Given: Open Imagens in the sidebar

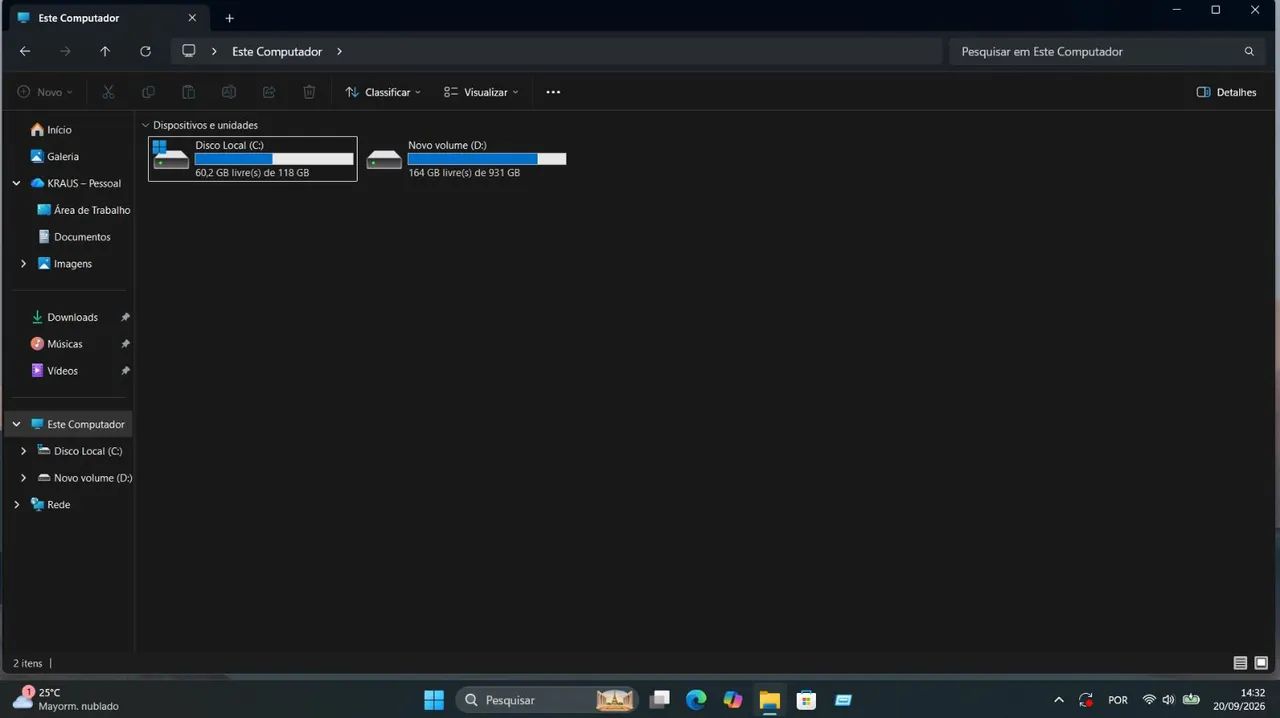Looking at the screenshot, I should (72, 264).
